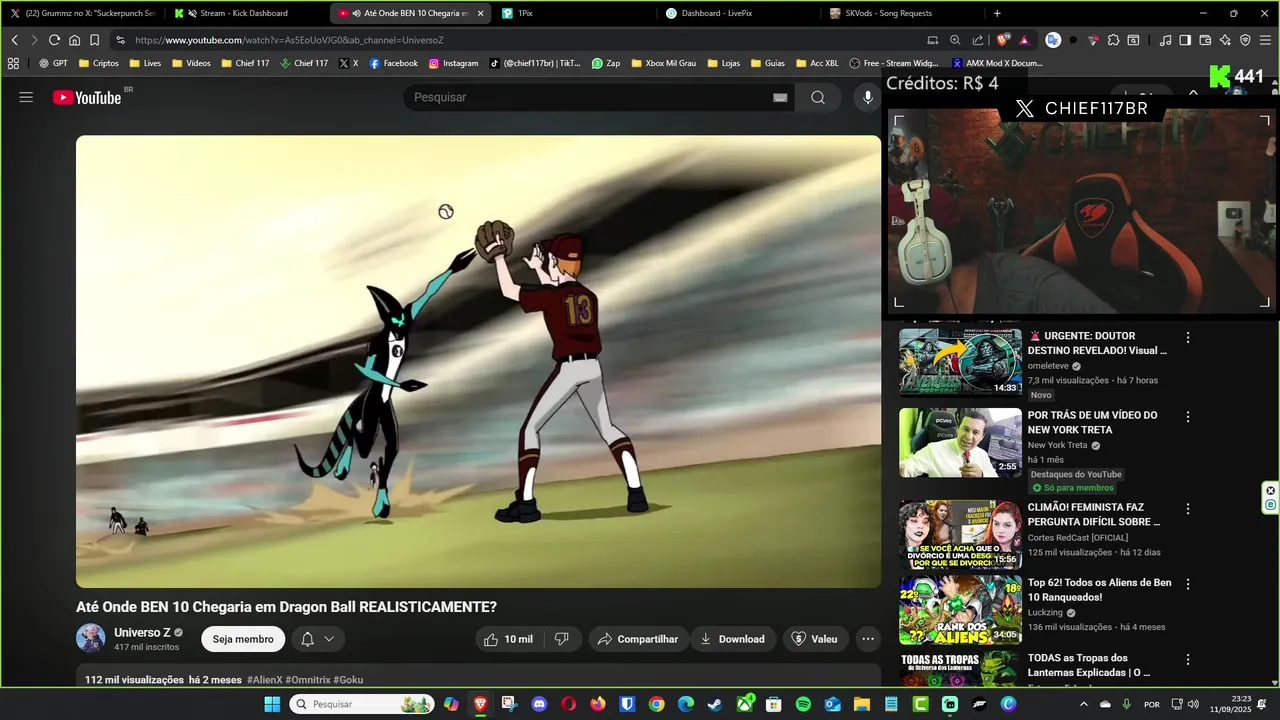Image resolution: width=1280 pixels, height=720 pixels.
Task: Open Doutor Destino Revelado video thumbnail
Action: point(960,362)
